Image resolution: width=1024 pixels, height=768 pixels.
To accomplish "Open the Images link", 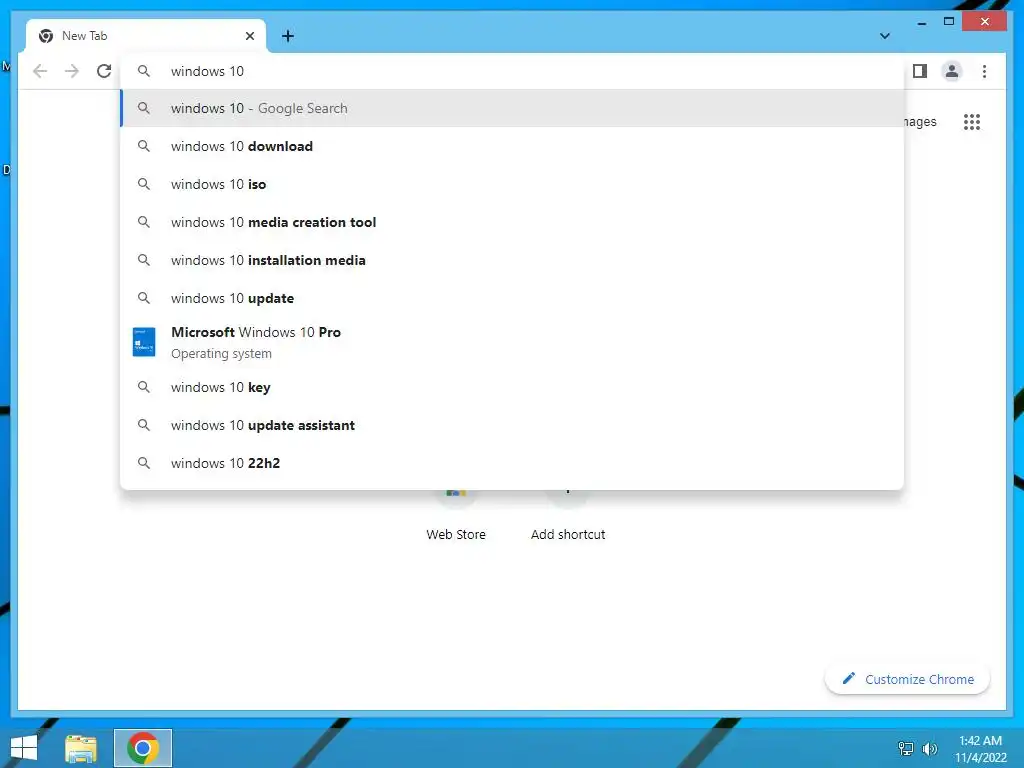I will (x=920, y=121).
